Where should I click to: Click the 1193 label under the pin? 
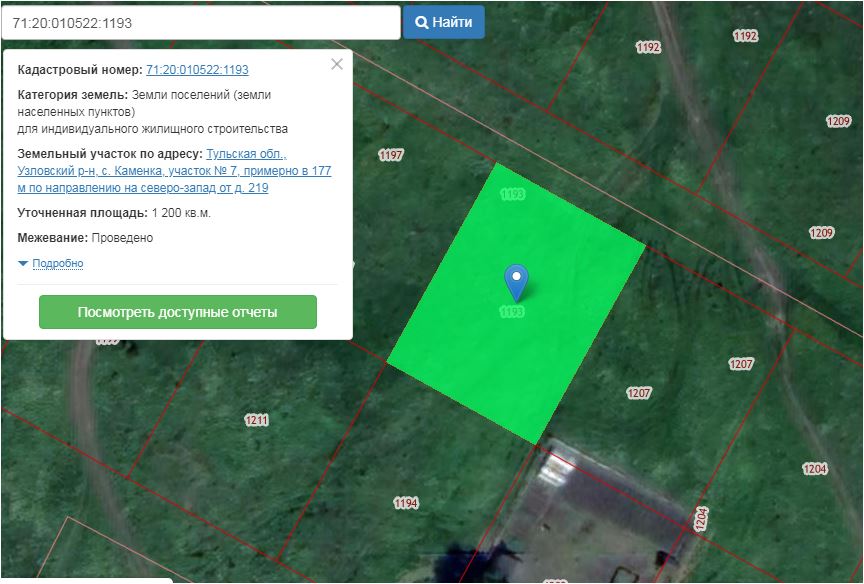point(512,312)
